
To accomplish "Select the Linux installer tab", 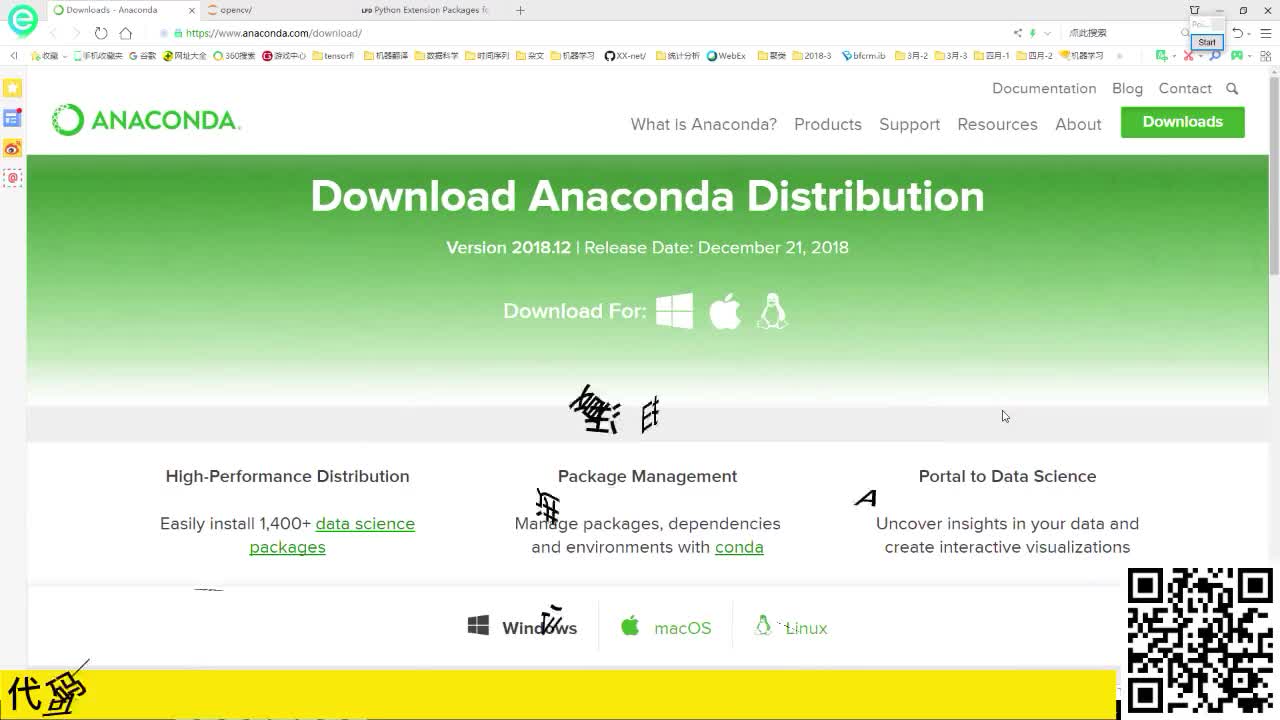I will pos(791,628).
